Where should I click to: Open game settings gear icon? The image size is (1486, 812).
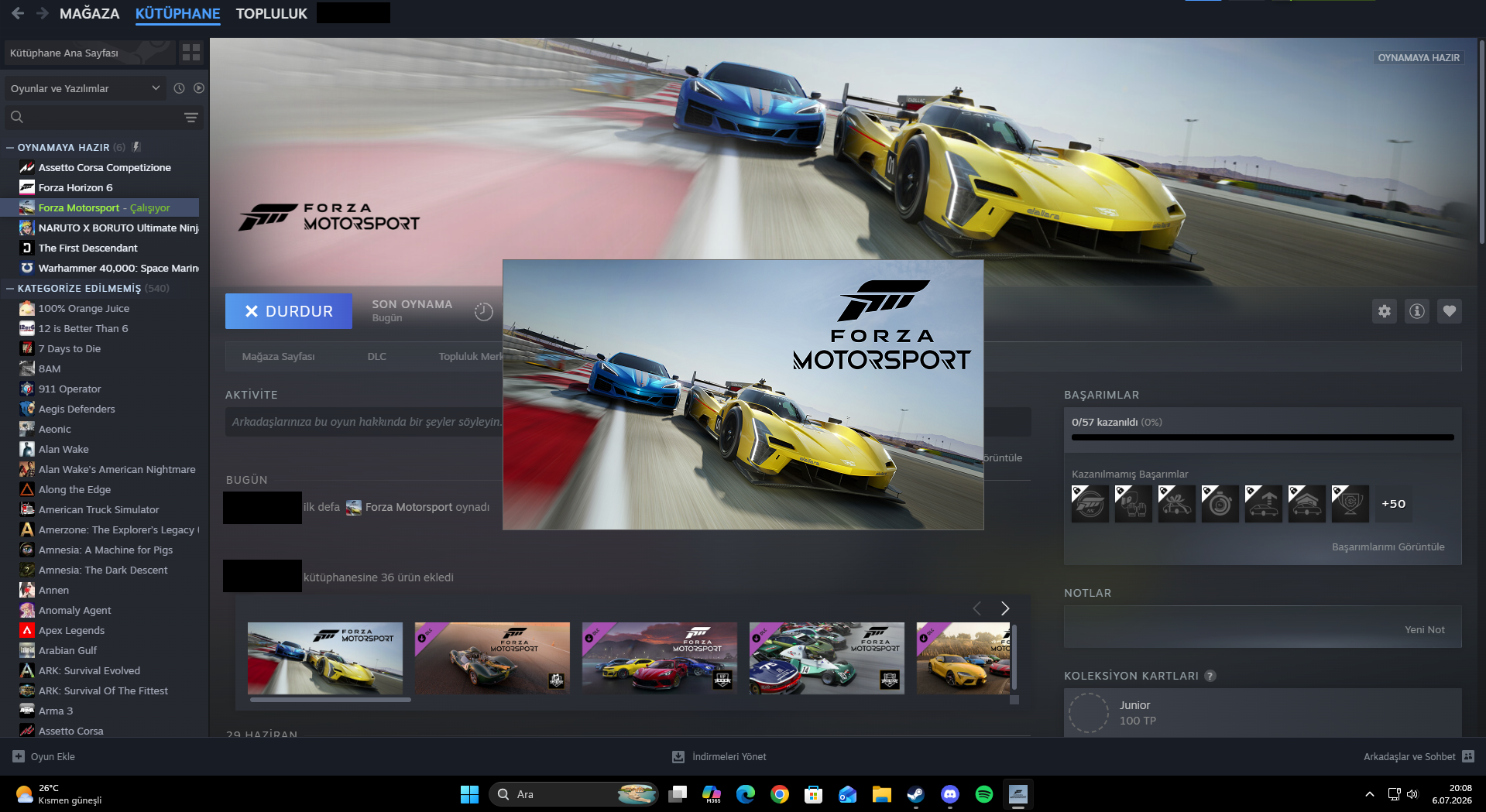tap(1384, 311)
